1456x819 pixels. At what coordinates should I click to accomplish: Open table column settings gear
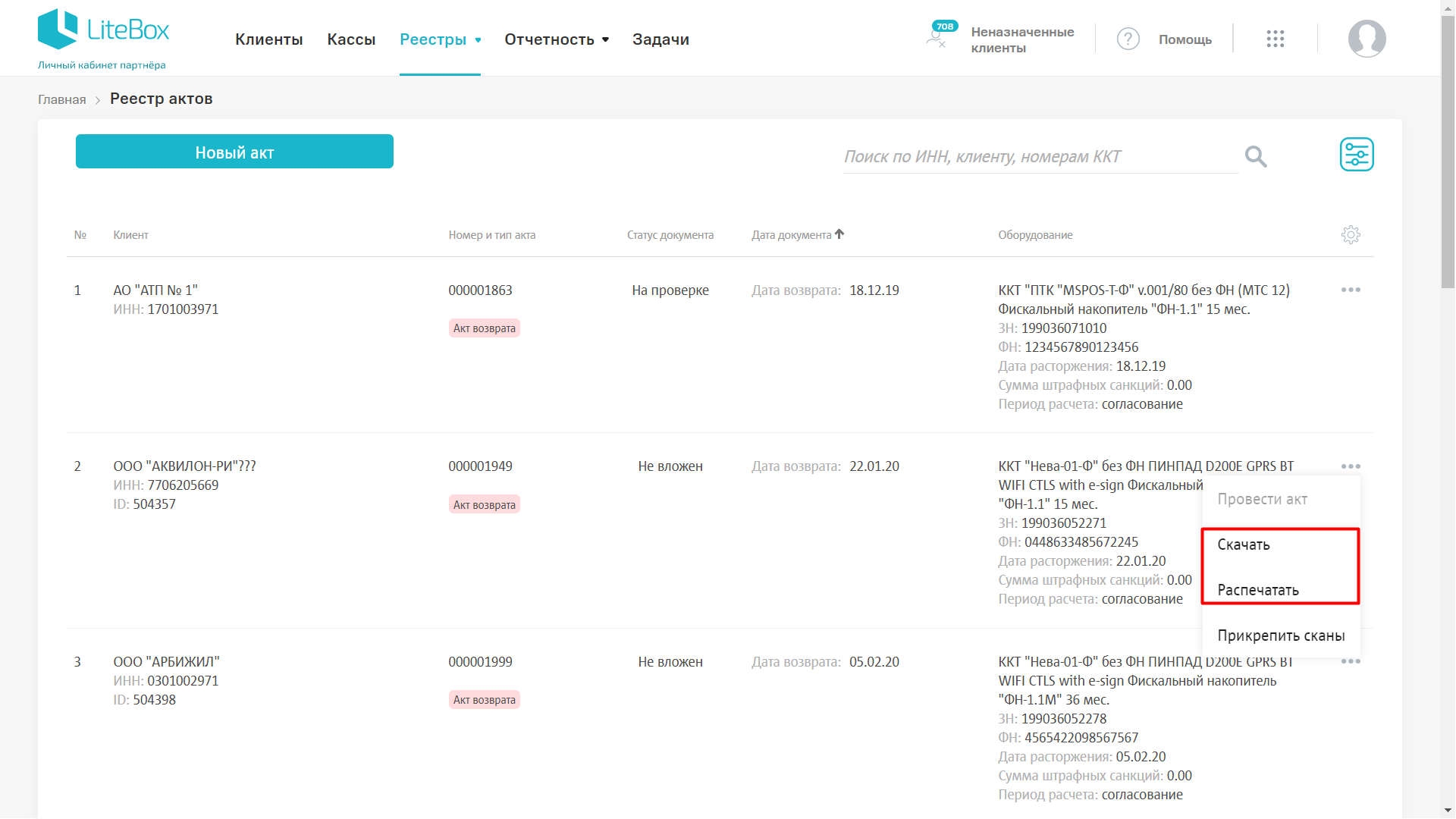tap(1351, 235)
